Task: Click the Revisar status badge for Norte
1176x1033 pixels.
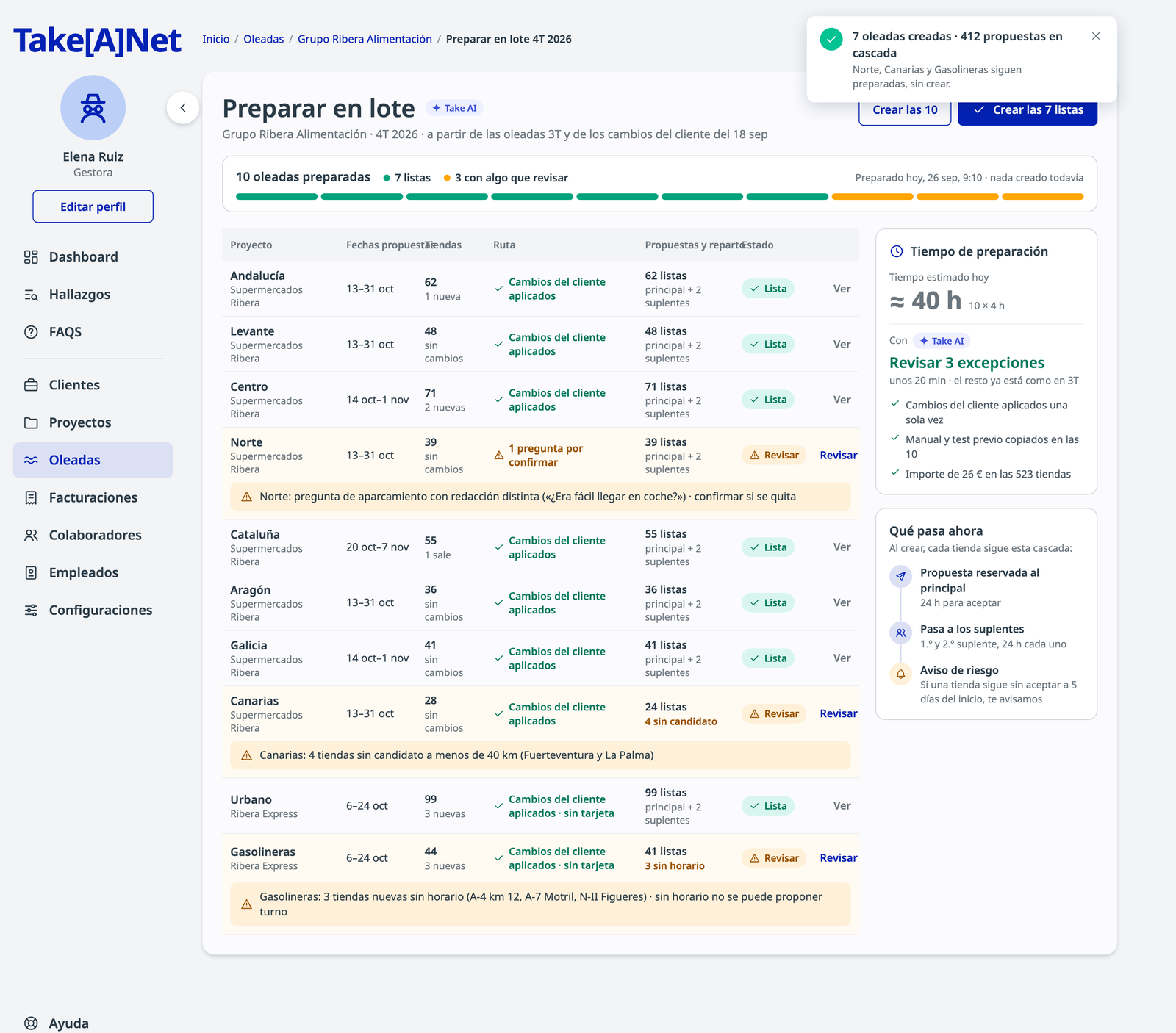Action: pyautogui.click(x=774, y=456)
